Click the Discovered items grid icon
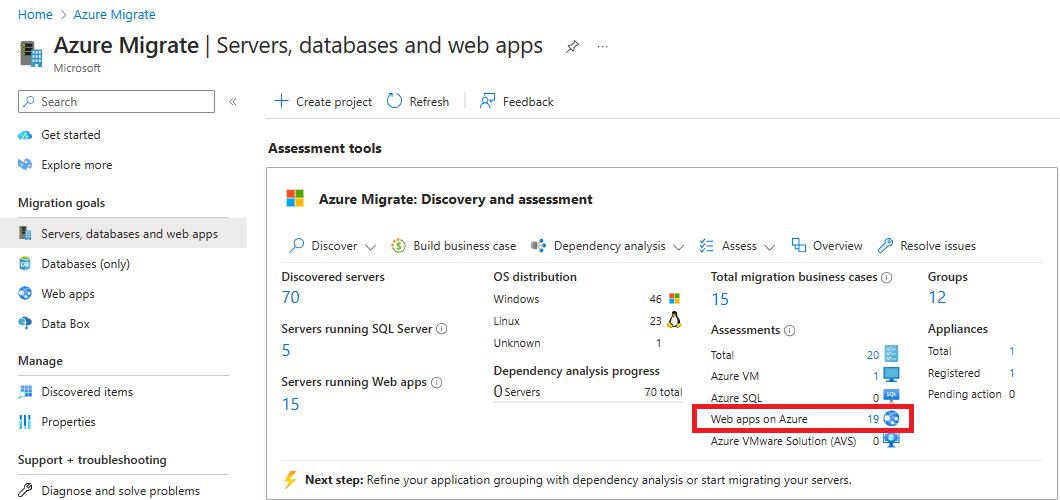The height and width of the screenshot is (500, 1060). pos(26,392)
